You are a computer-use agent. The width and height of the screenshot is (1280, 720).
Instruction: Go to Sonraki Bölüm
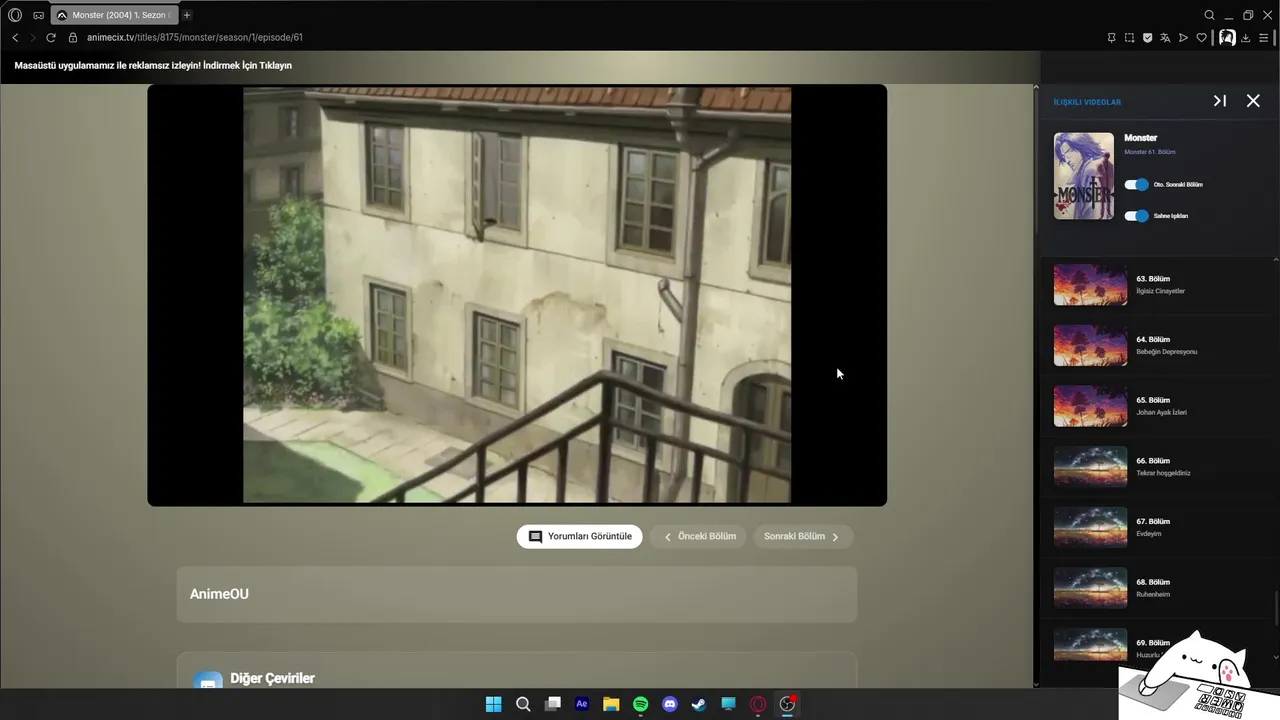click(x=802, y=537)
